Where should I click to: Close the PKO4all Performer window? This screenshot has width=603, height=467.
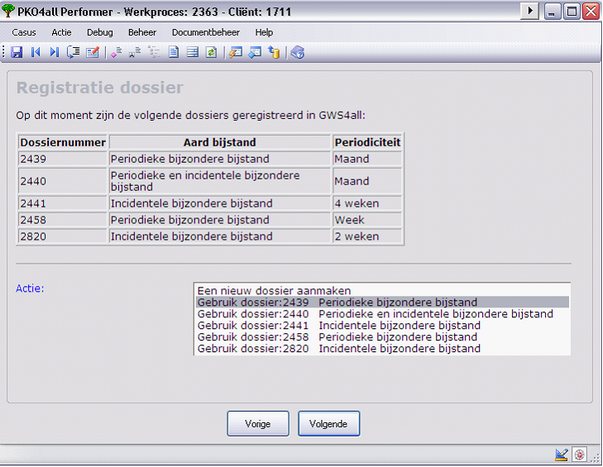click(591, 11)
